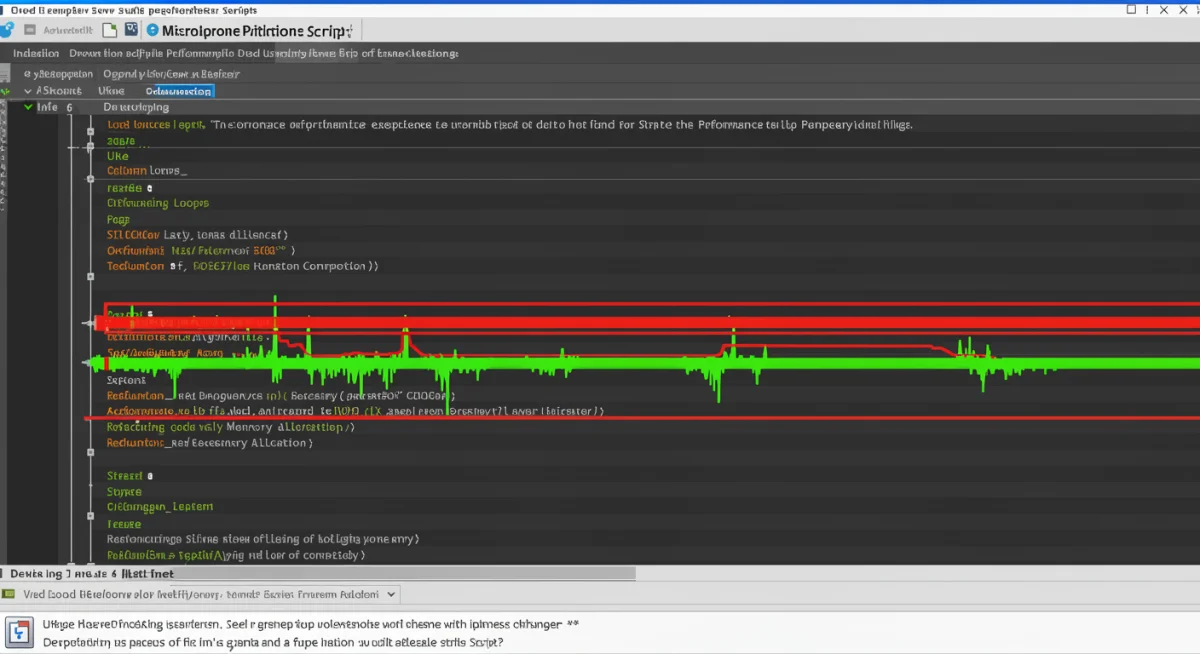Click the blue-red icon in bottom message panel

(20, 633)
